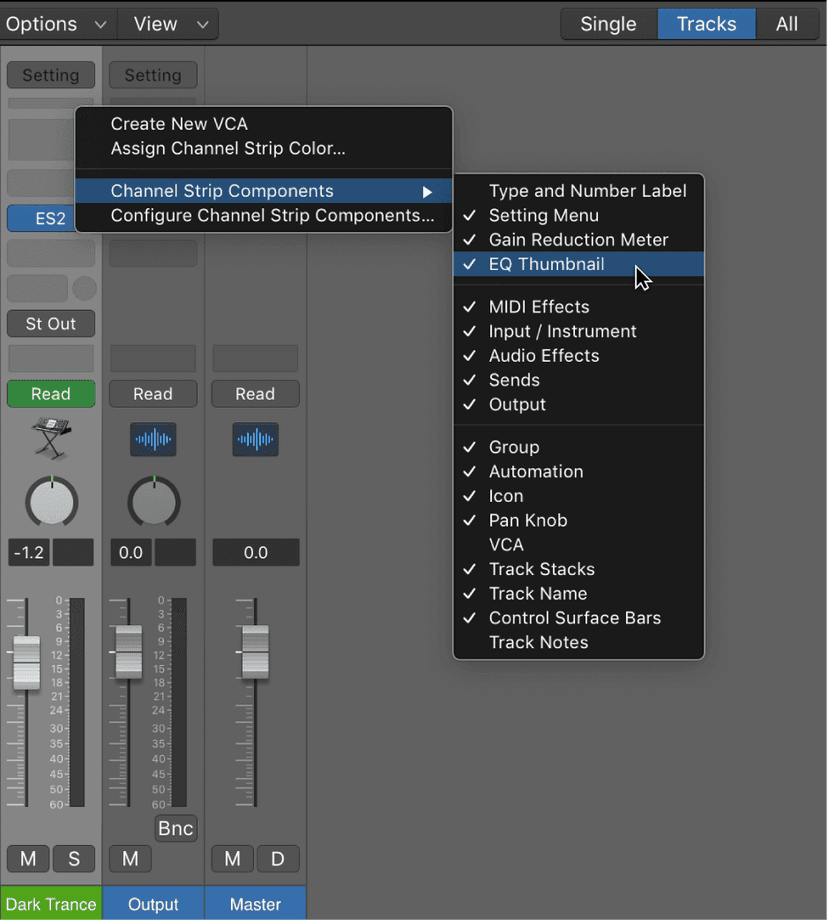The image size is (828, 920).
Task: Enable VCA component in submenu
Action: [x=579, y=544]
